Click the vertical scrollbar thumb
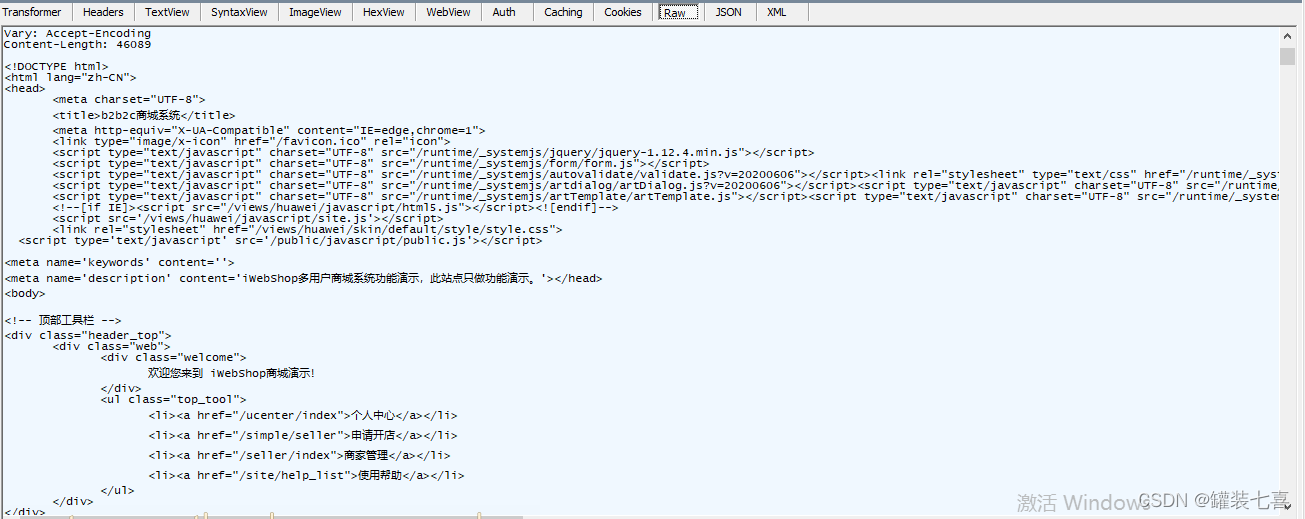The image size is (1305, 519). tap(1287, 55)
